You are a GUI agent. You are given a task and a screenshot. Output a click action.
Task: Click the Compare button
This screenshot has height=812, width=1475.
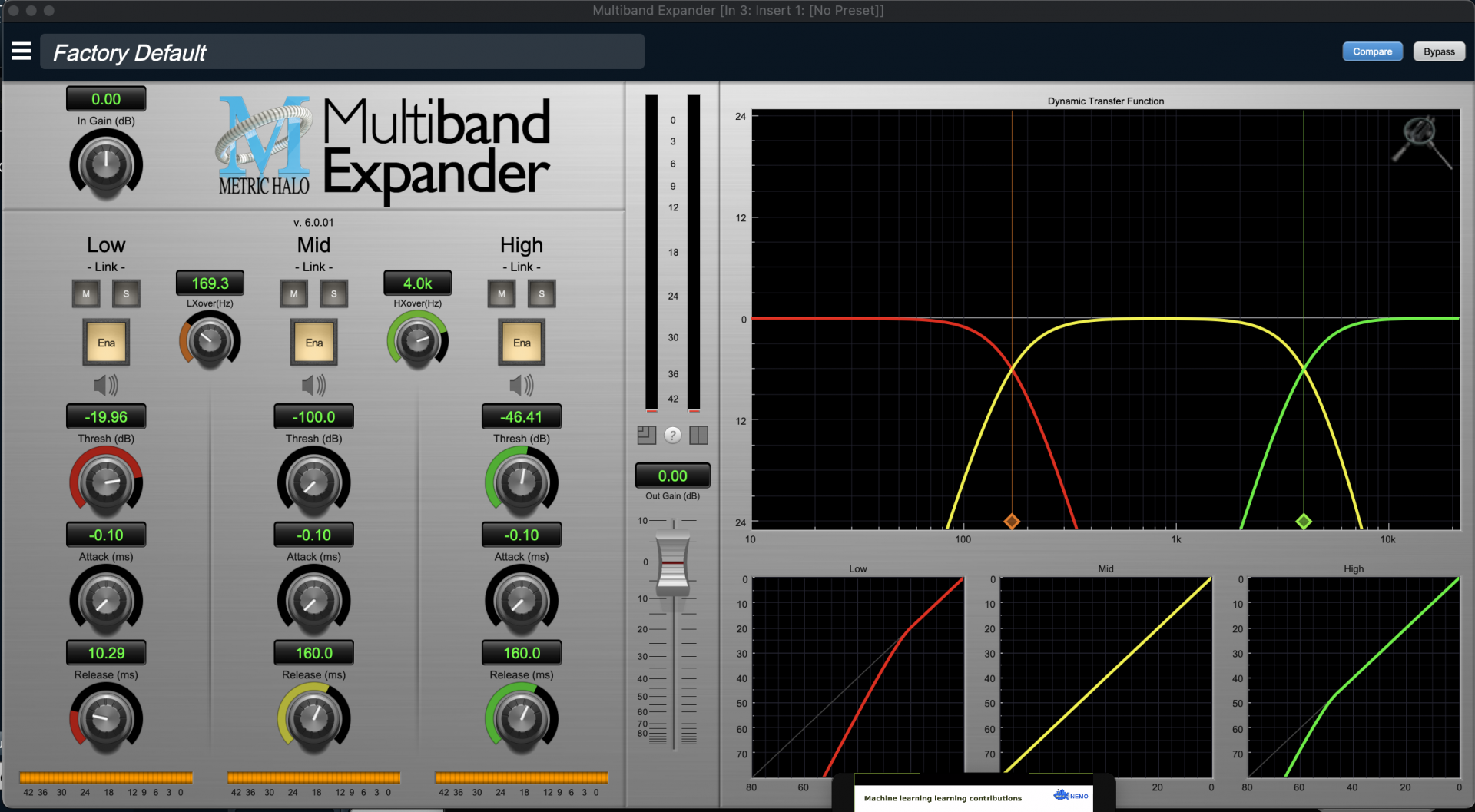[1372, 51]
